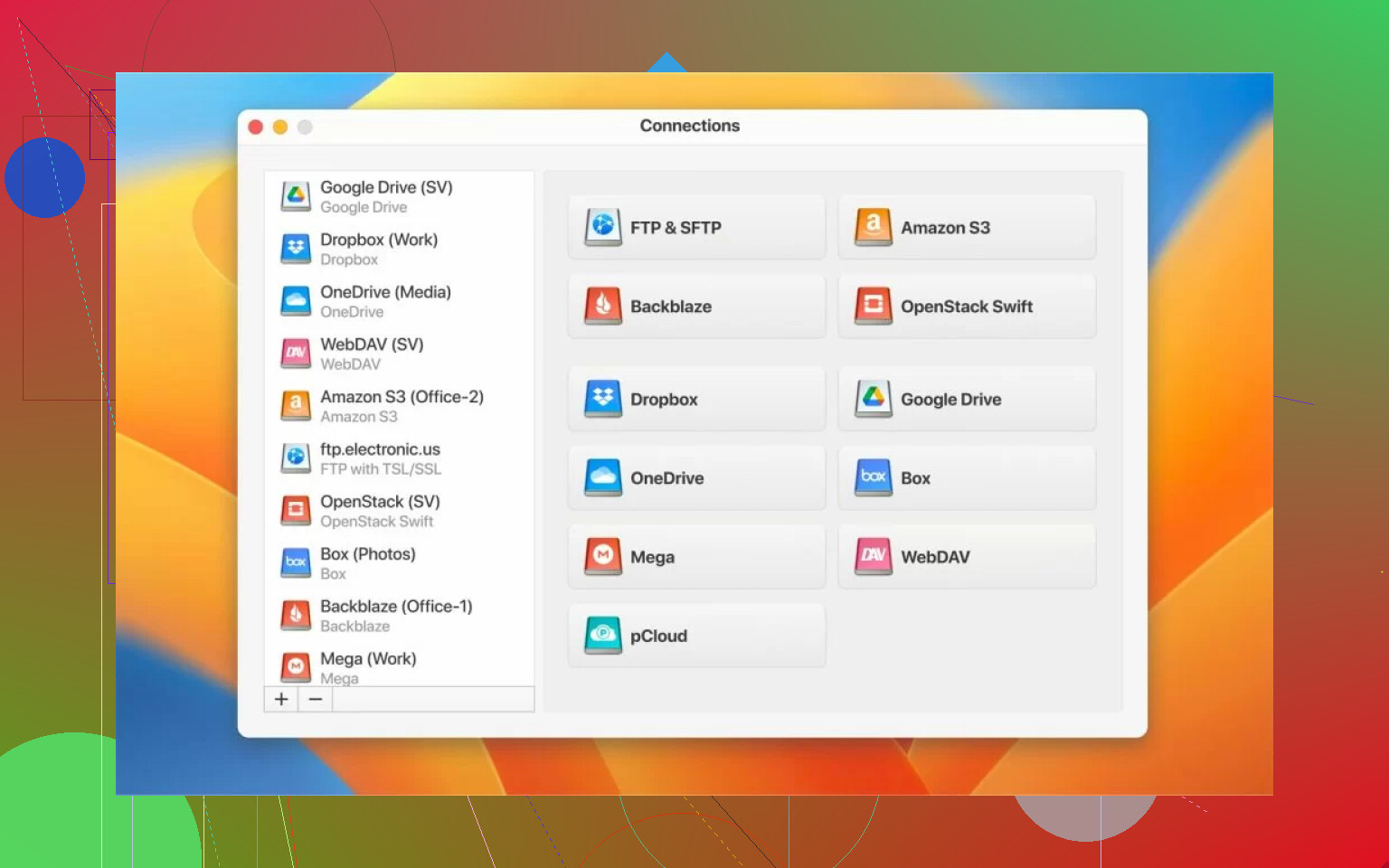
Task: Pick the Backblaze connection option
Action: point(696,307)
